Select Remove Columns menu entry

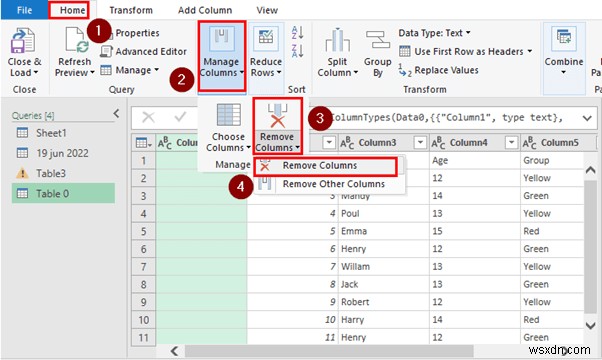click(325, 166)
